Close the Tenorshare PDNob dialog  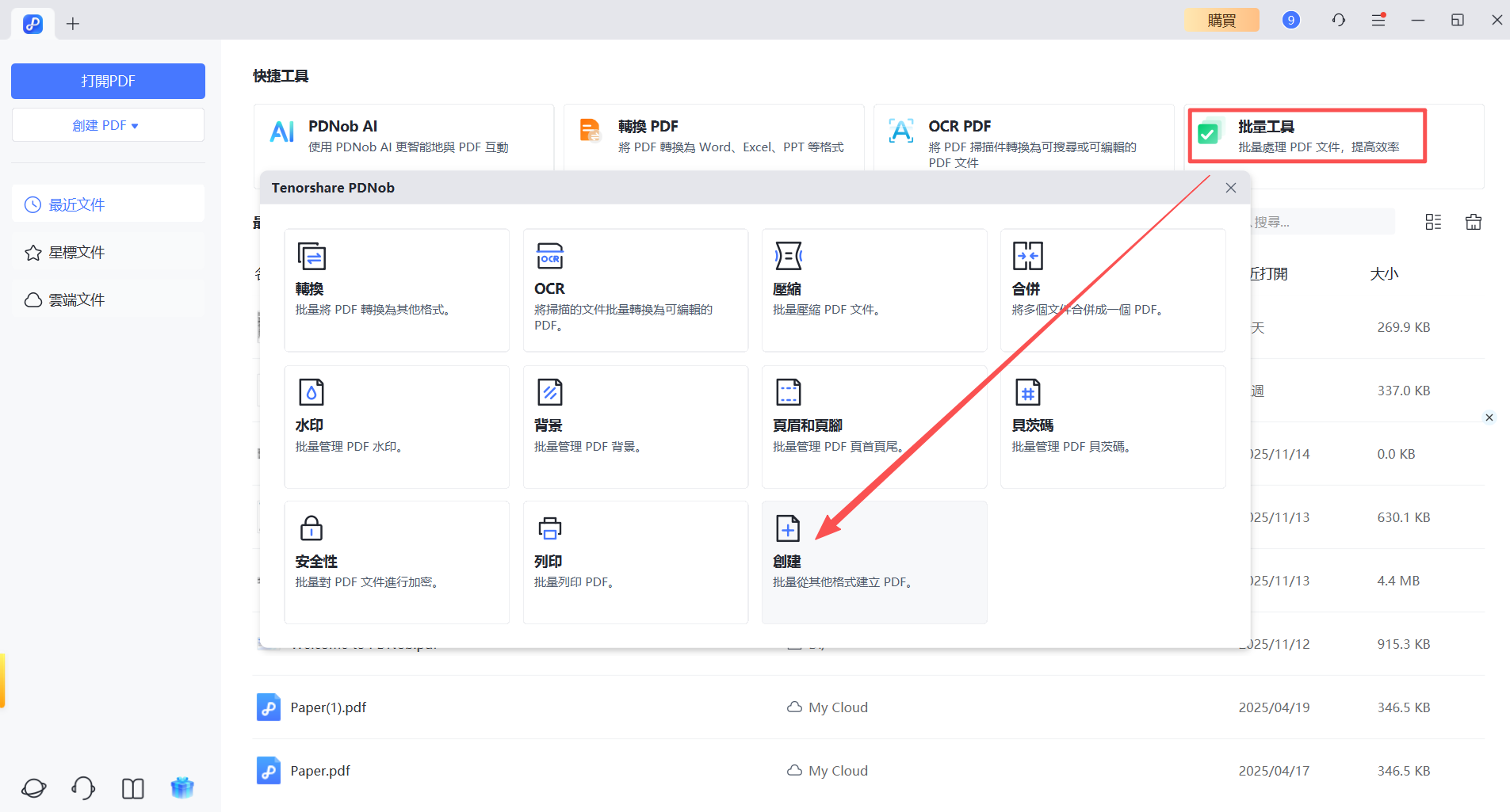click(1230, 188)
